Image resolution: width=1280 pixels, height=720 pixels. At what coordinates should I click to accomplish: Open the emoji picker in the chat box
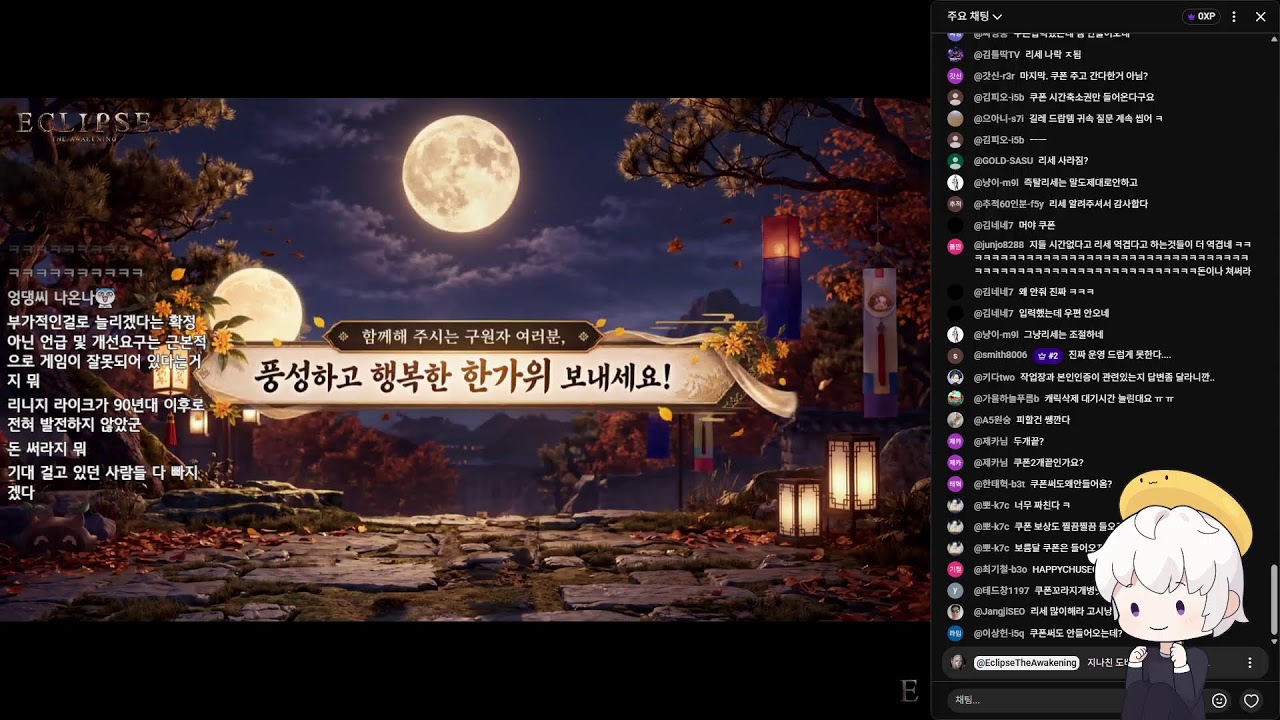coord(1219,700)
